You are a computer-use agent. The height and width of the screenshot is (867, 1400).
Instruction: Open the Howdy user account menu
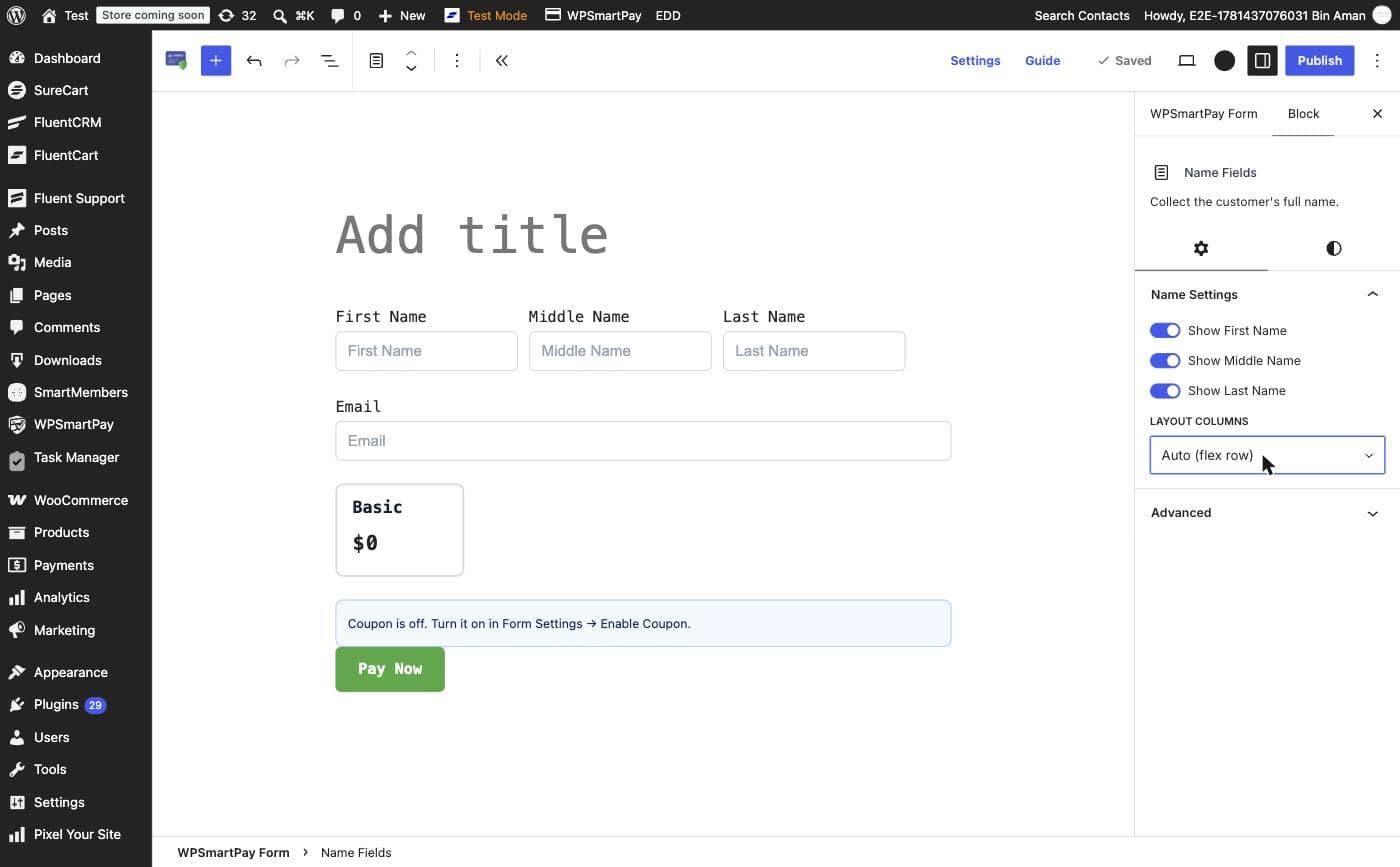click(x=1268, y=15)
